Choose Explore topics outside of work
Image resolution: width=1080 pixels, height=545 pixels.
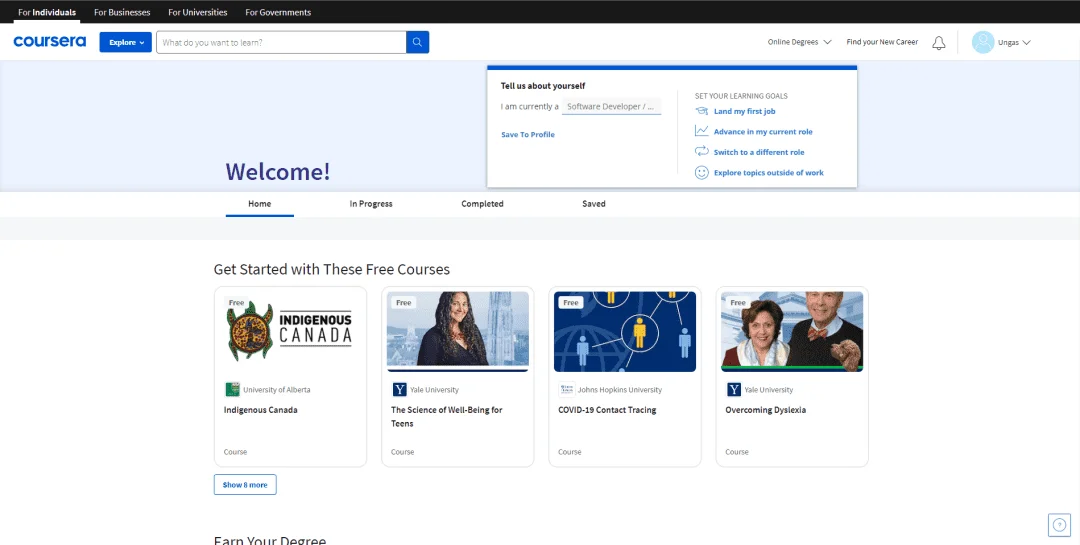point(769,173)
